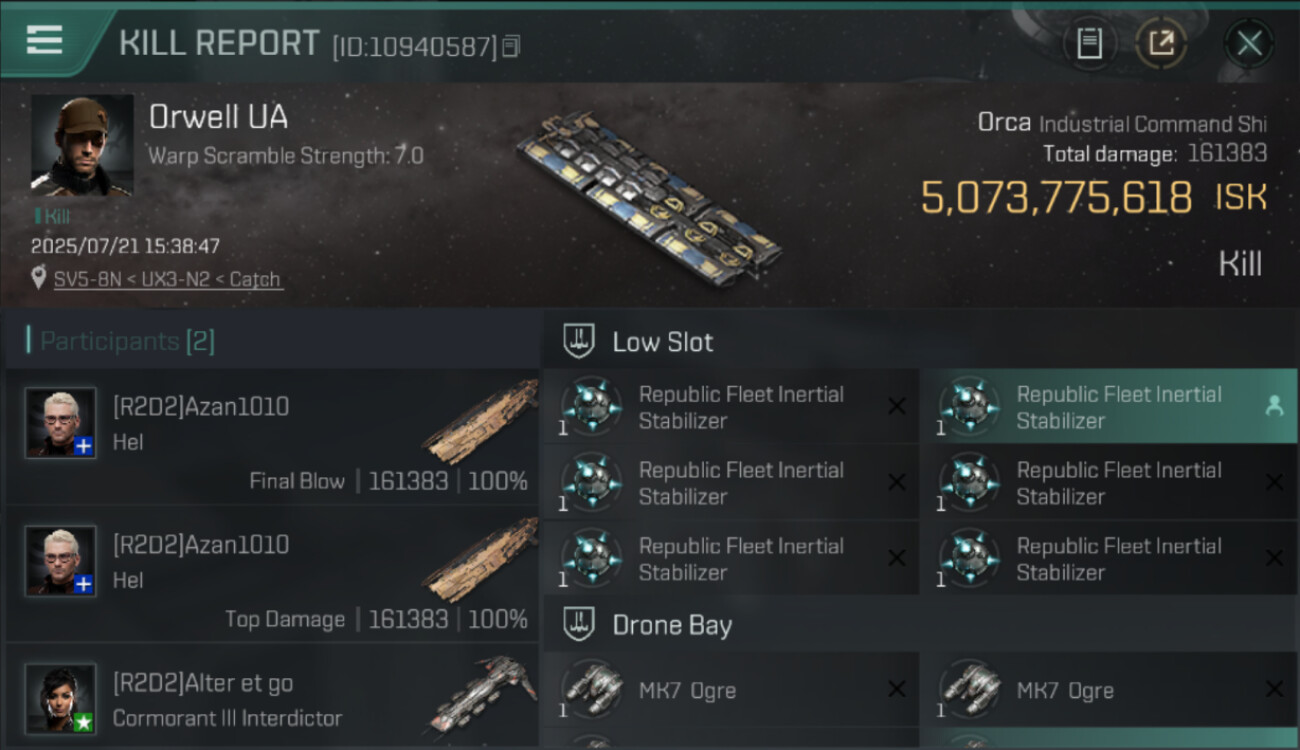Select the highlighted Republic Fleet Inertial Stabilizer
1300x750 pixels.
1108,407
